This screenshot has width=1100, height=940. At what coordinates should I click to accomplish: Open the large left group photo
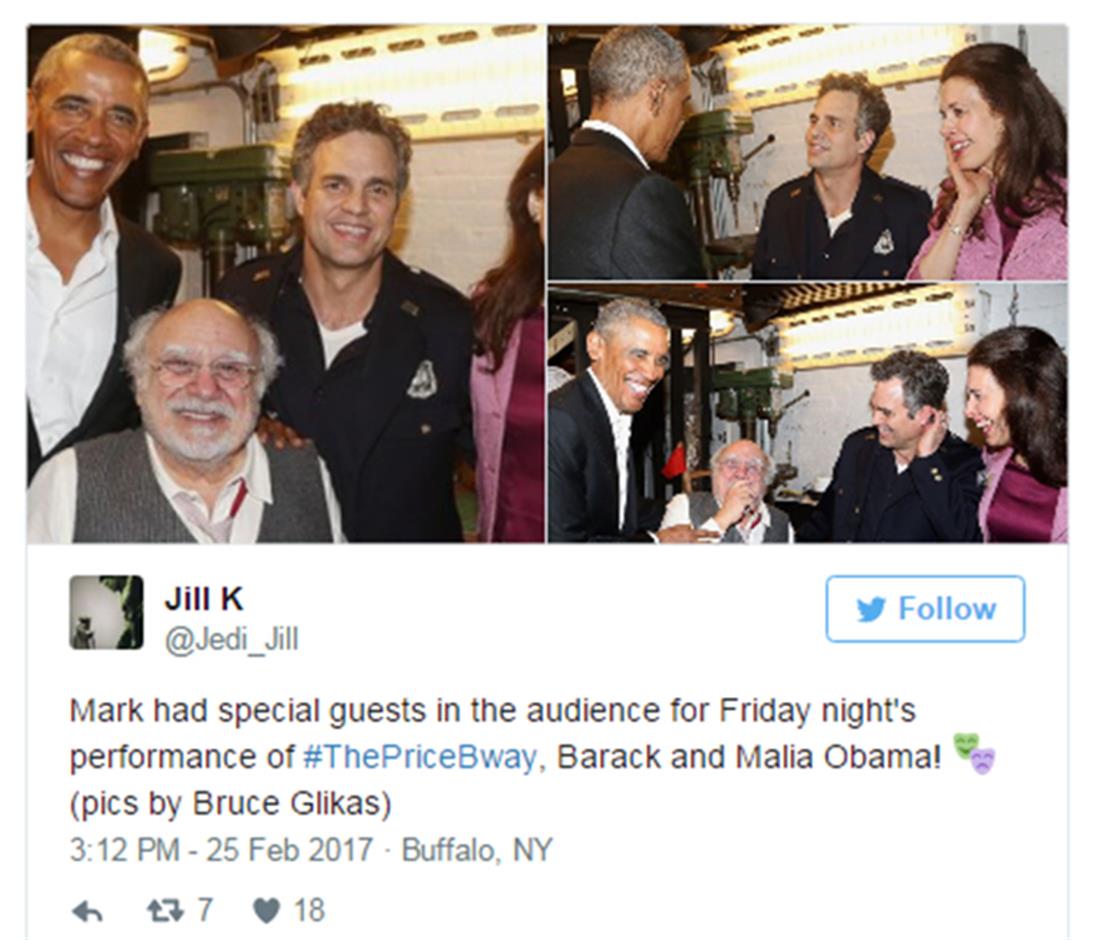click(286, 284)
